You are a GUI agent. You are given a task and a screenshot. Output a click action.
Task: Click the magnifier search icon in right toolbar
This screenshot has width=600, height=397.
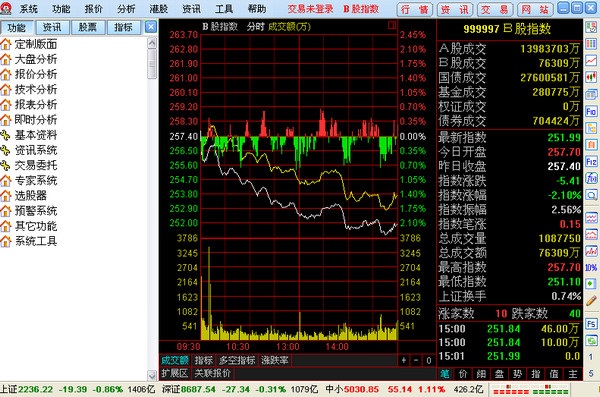point(591,196)
